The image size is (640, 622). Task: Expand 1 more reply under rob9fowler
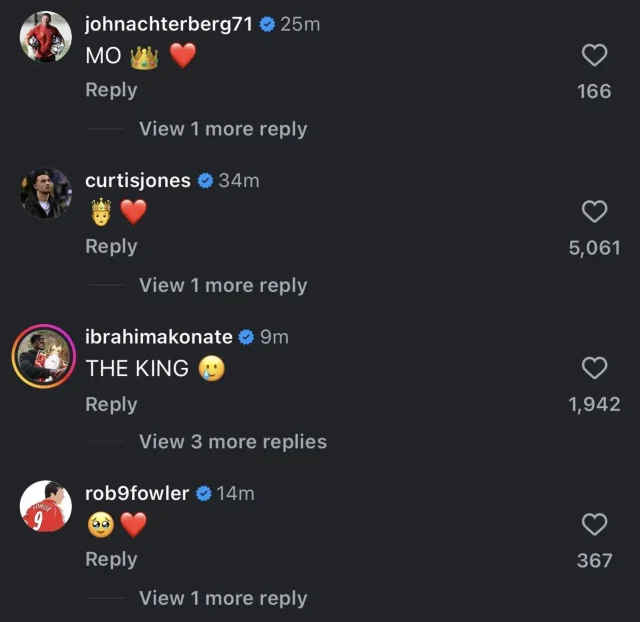pos(223,598)
